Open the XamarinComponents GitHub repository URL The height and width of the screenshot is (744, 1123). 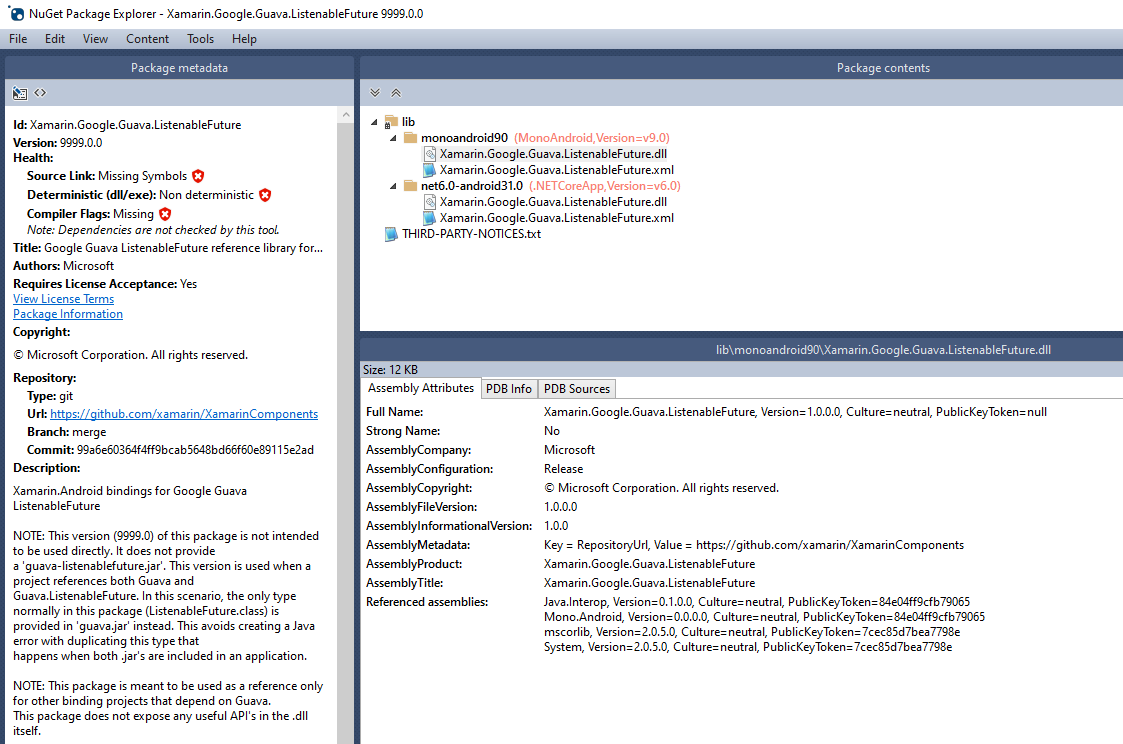tap(184, 414)
